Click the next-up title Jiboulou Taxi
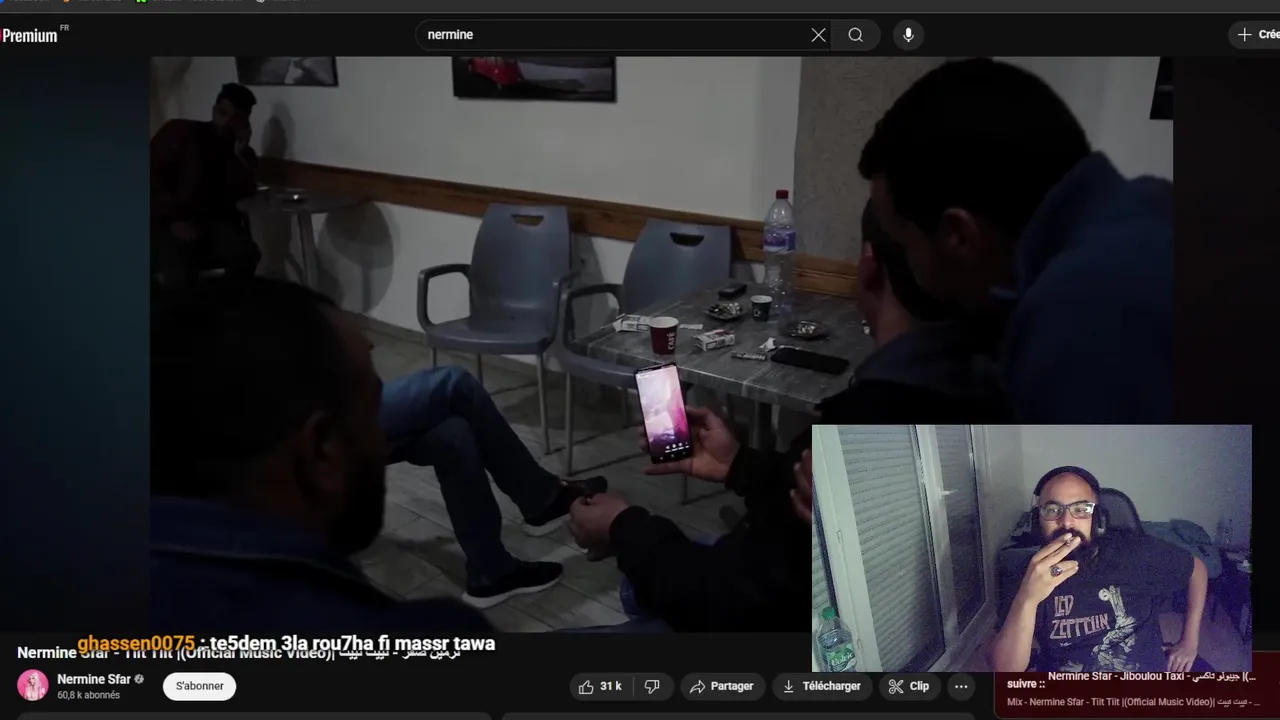Screen dimensions: 1280x720 (1150, 677)
